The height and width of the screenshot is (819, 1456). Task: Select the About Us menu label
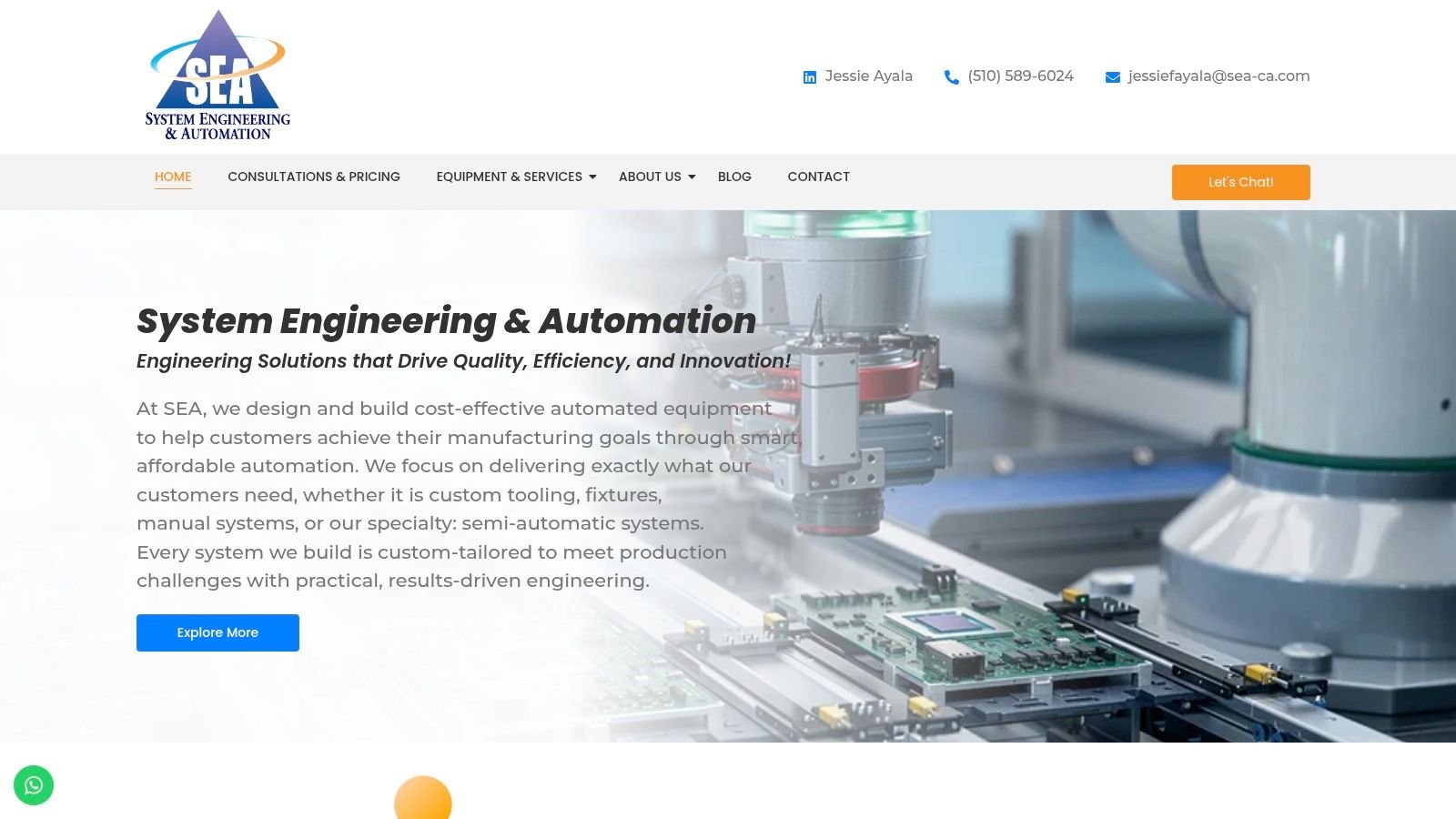650,177
